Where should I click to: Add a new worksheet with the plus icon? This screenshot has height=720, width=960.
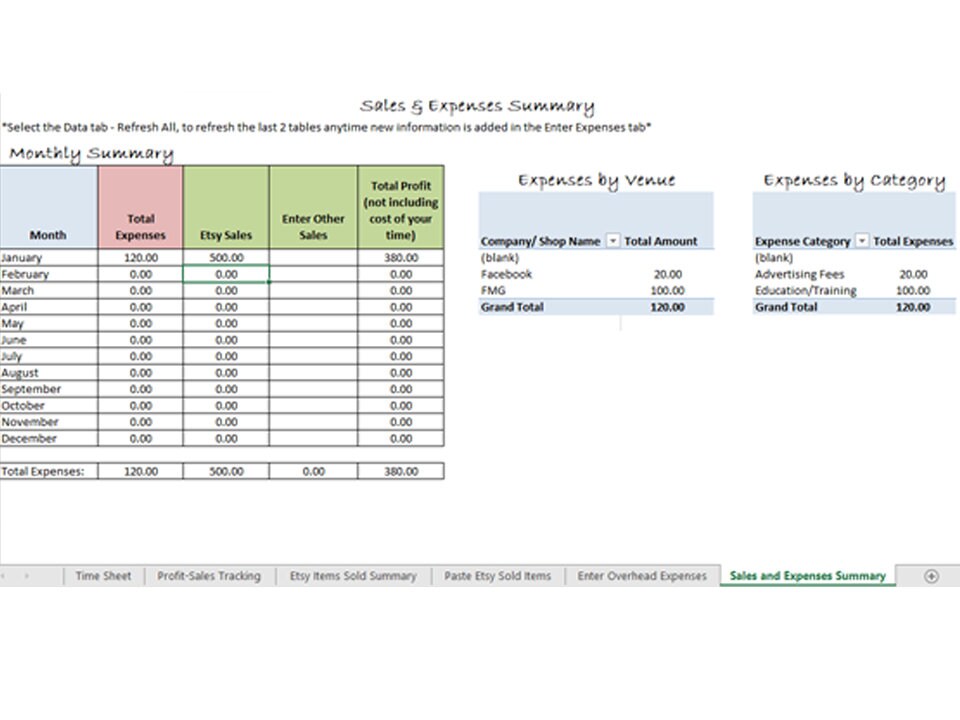coord(930,576)
